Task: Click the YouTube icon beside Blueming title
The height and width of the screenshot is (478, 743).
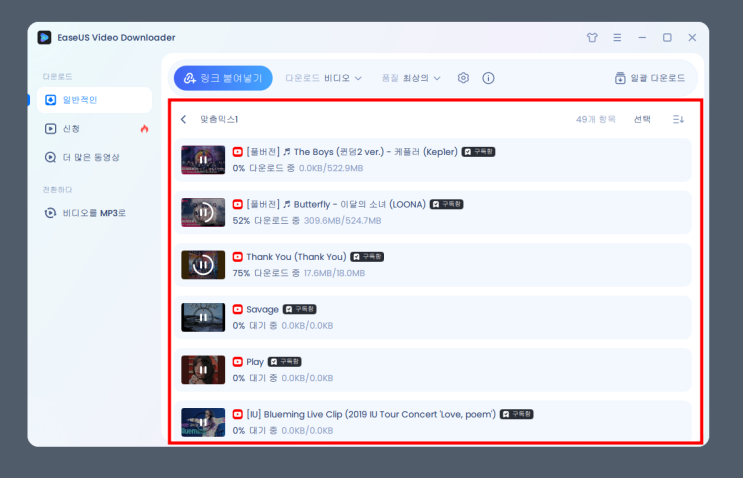Action: point(238,415)
